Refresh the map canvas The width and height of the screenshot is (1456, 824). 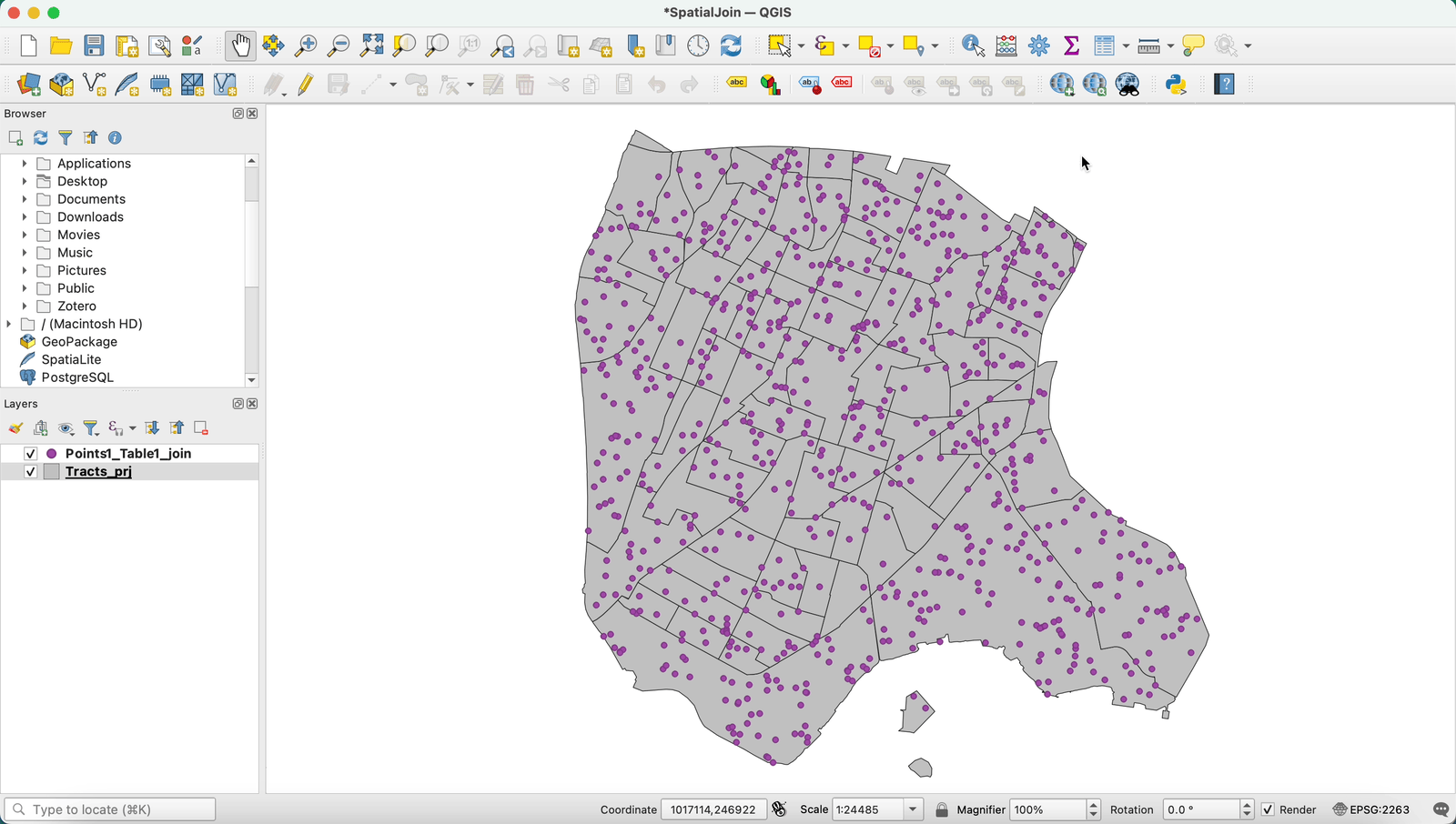pyautogui.click(x=731, y=45)
